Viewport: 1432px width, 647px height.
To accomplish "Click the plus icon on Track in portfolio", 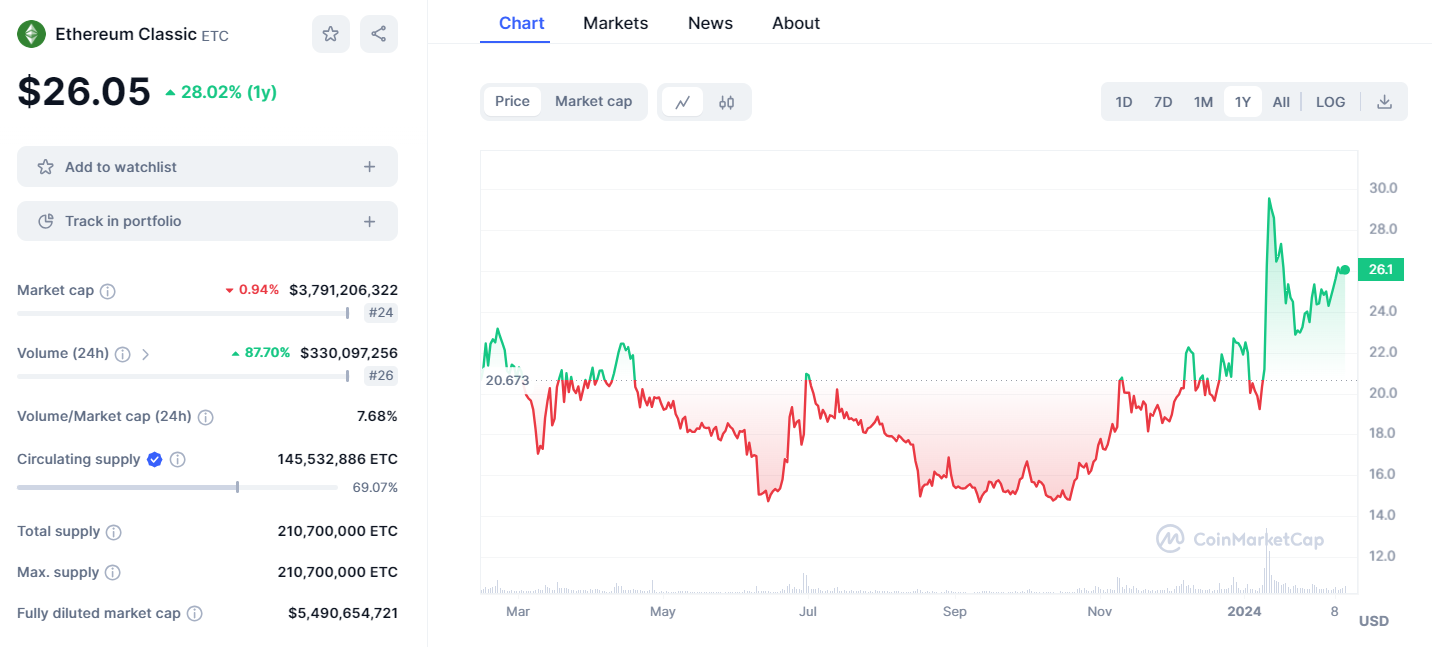I will tap(370, 221).
